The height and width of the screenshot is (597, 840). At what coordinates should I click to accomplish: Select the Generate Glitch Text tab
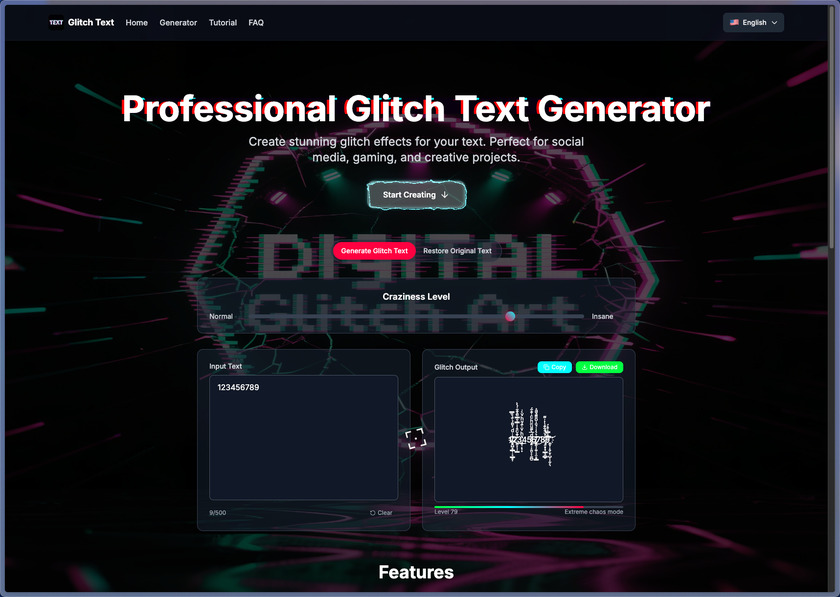coord(374,251)
